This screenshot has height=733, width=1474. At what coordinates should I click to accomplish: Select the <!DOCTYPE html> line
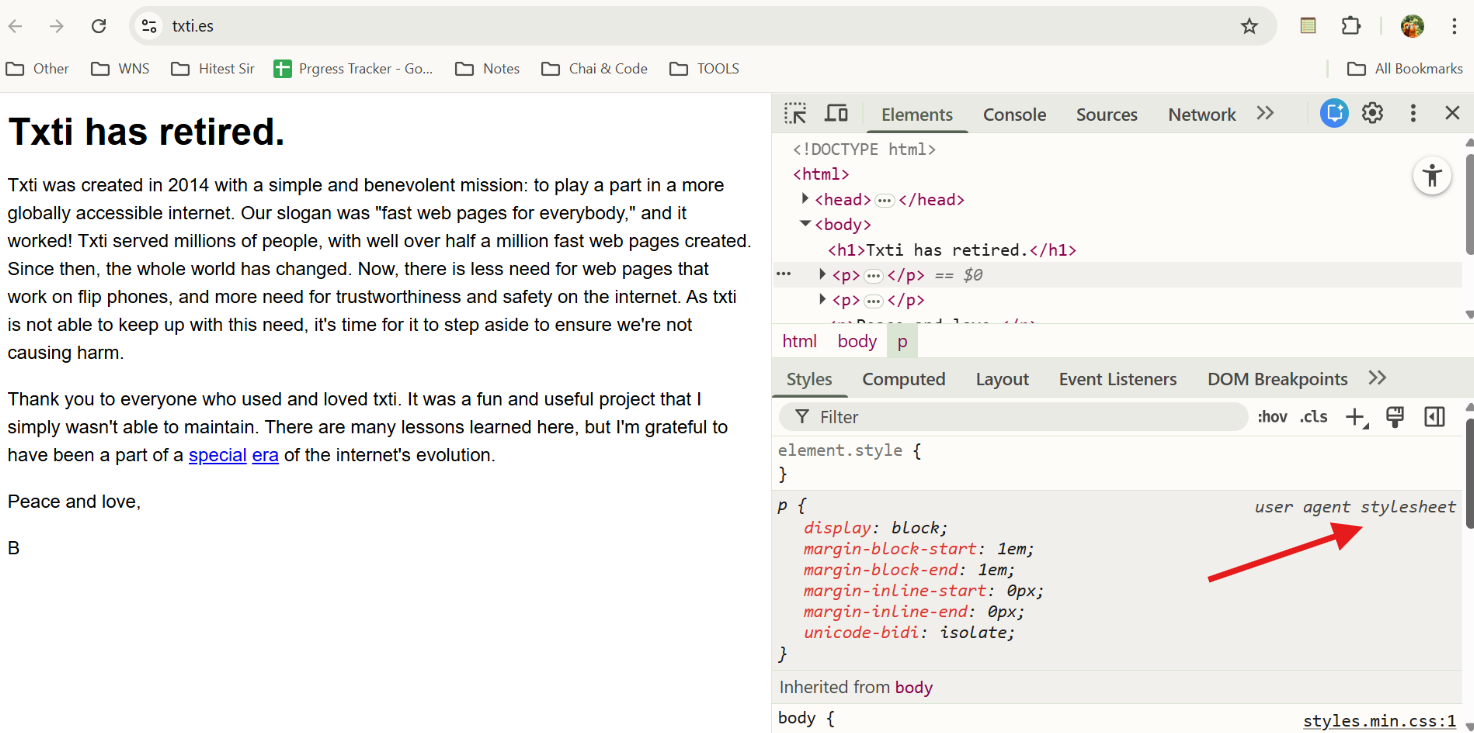tap(864, 149)
